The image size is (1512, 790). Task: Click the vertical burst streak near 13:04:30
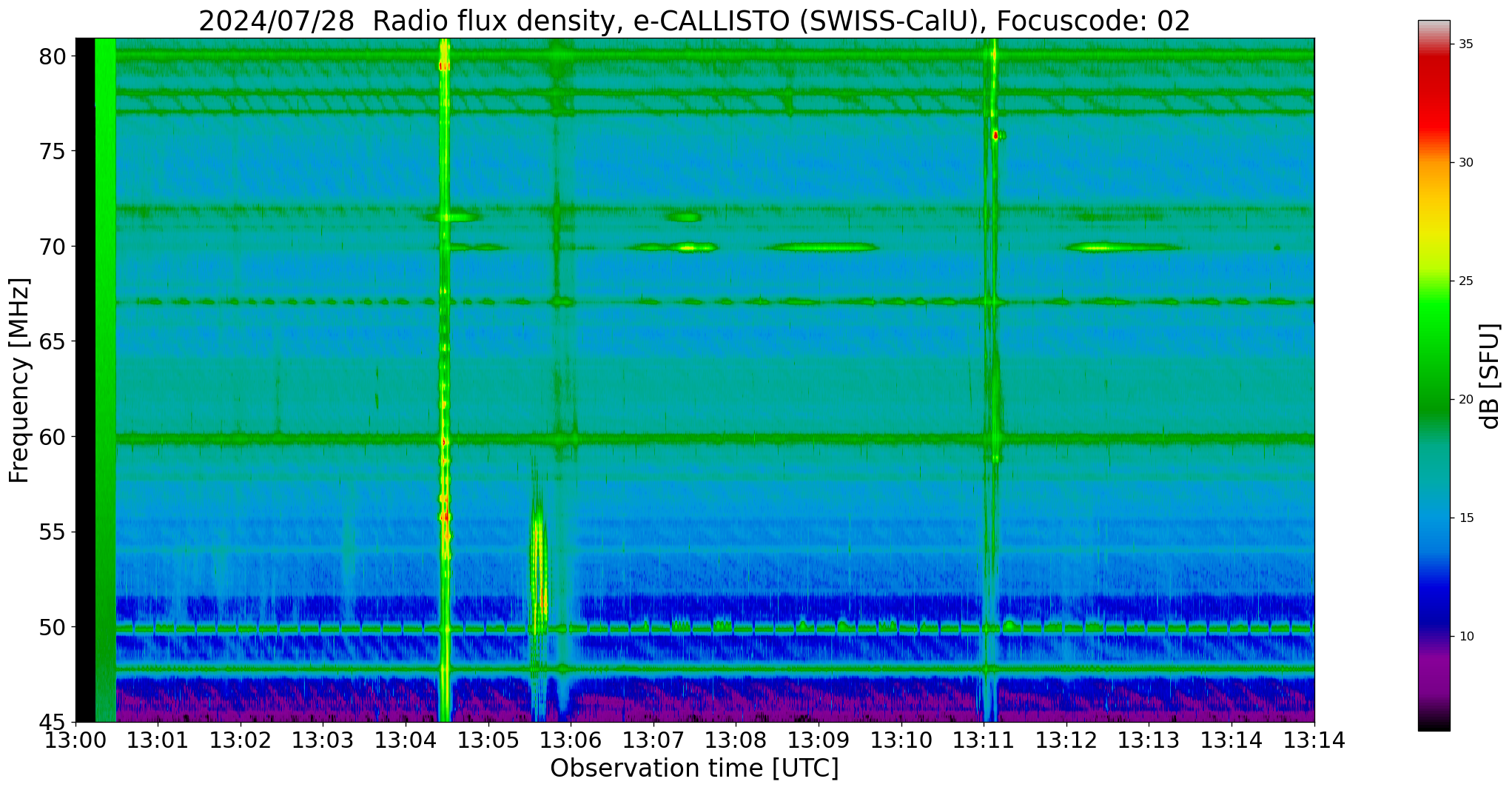[444, 379]
